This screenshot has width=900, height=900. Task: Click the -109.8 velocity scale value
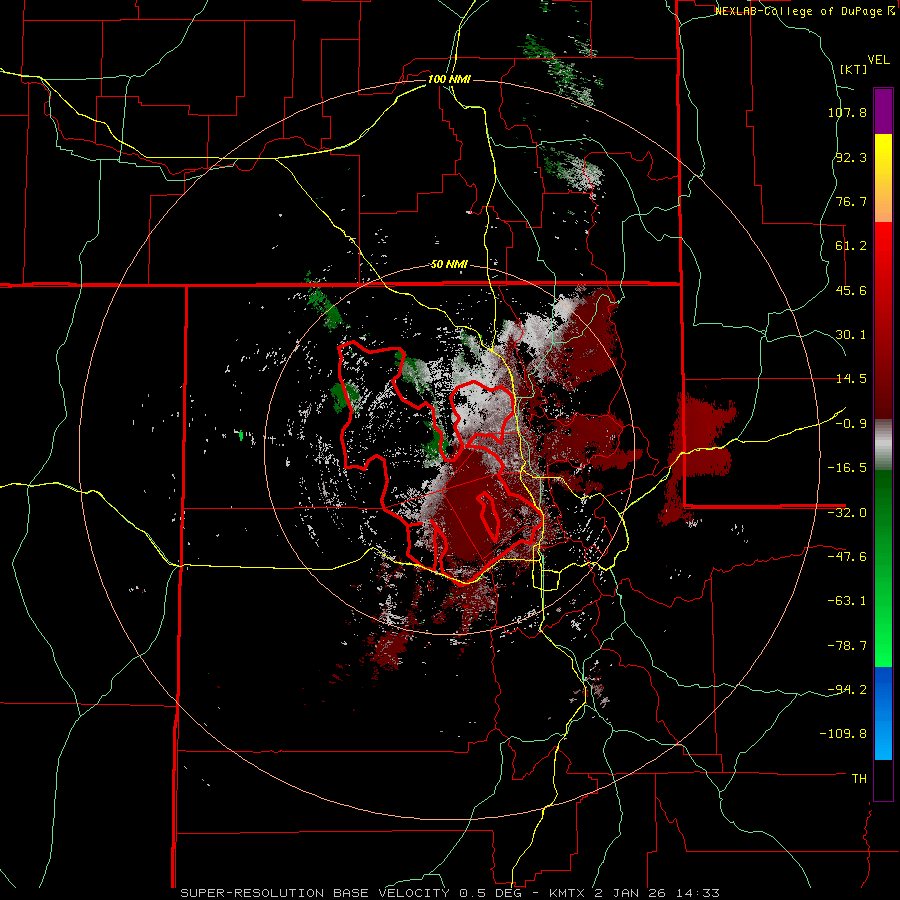(x=843, y=734)
